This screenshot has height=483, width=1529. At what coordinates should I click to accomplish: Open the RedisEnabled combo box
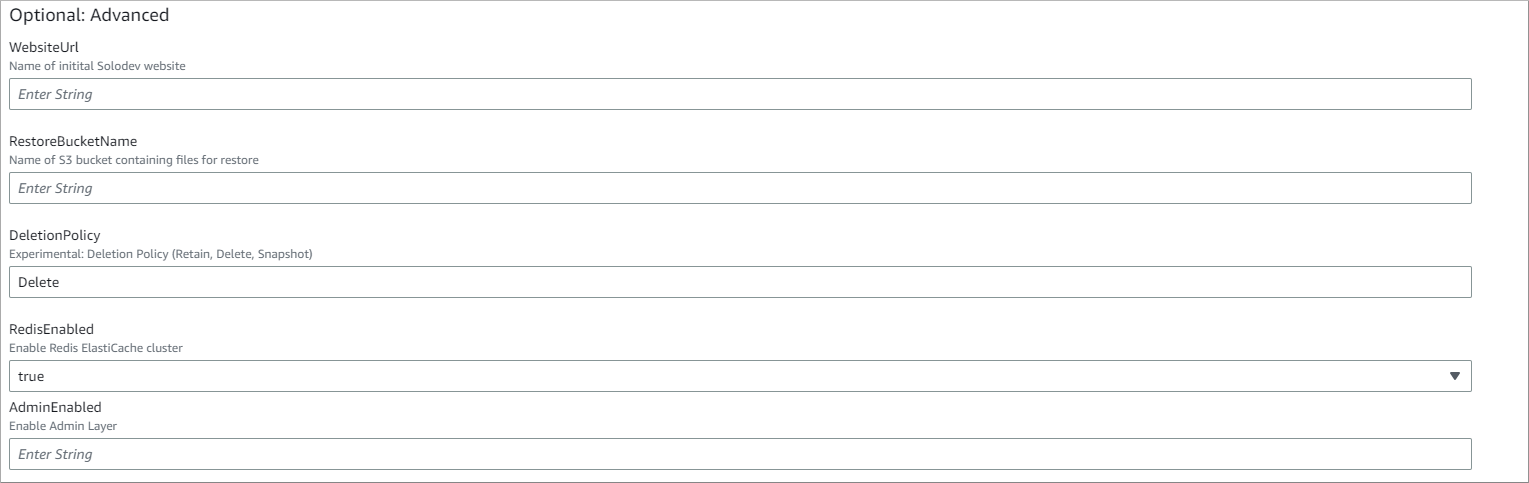click(740, 376)
